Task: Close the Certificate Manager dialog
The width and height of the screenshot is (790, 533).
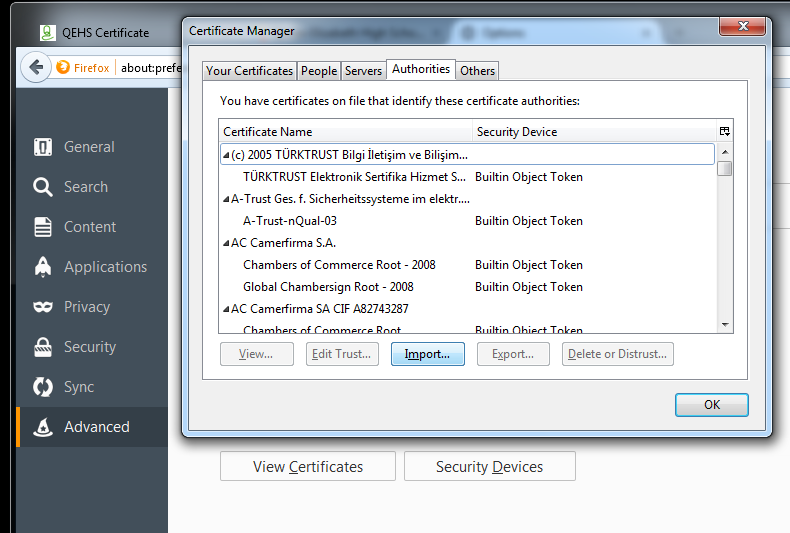Action: pyautogui.click(x=743, y=26)
